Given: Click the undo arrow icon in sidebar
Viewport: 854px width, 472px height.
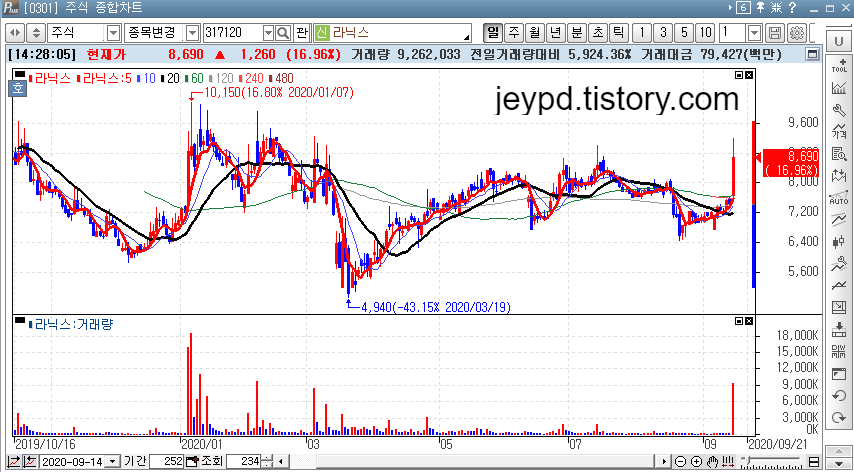Looking at the screenshot, I should 839,396.
